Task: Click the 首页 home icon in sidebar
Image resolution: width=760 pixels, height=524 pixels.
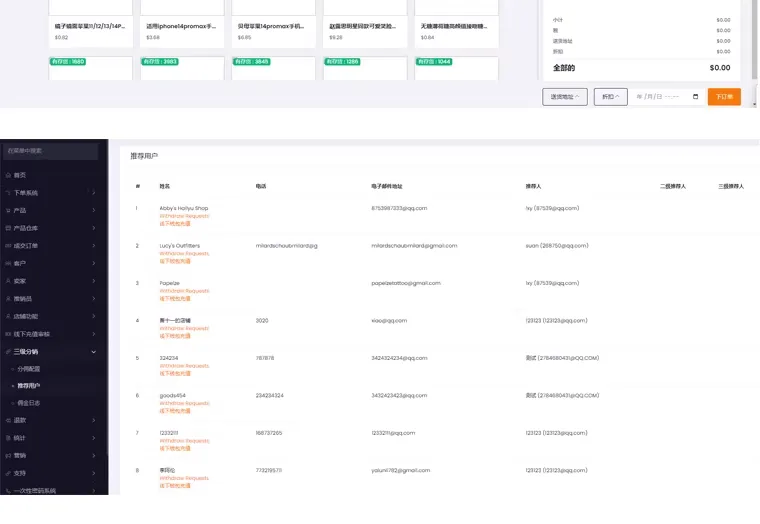Action: (x=7, y=175)
